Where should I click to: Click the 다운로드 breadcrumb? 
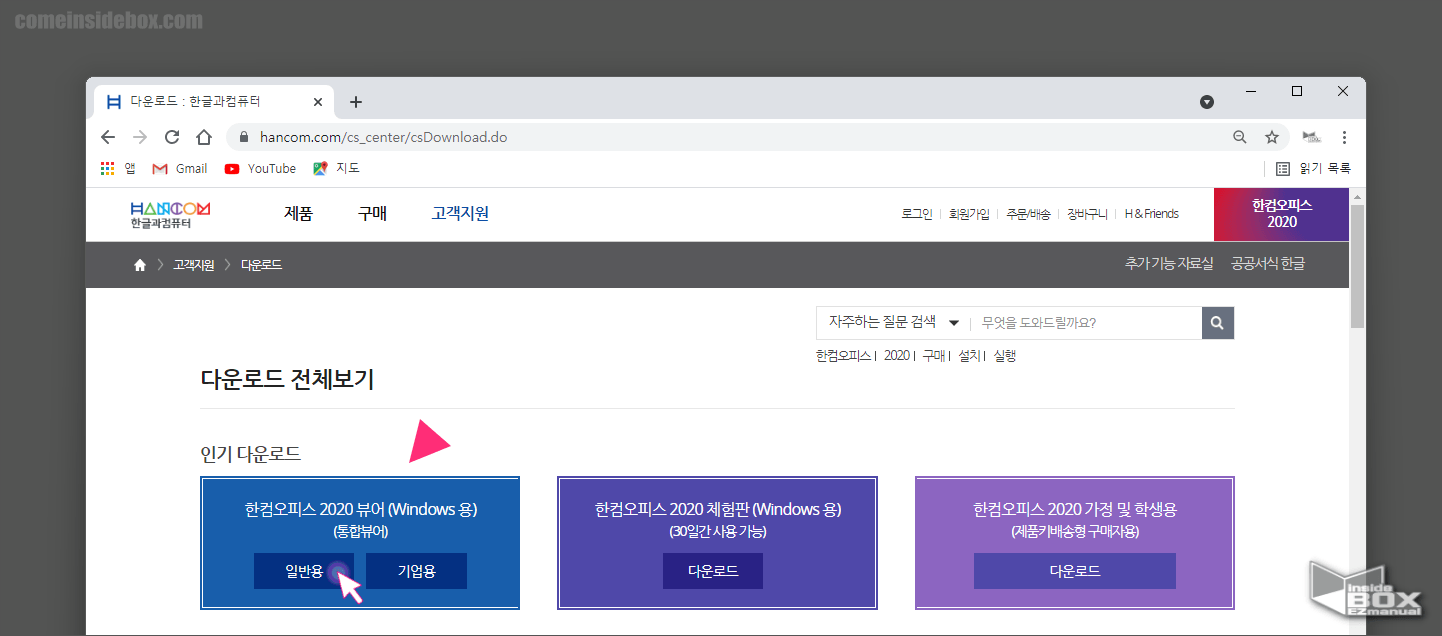(261, 265)
